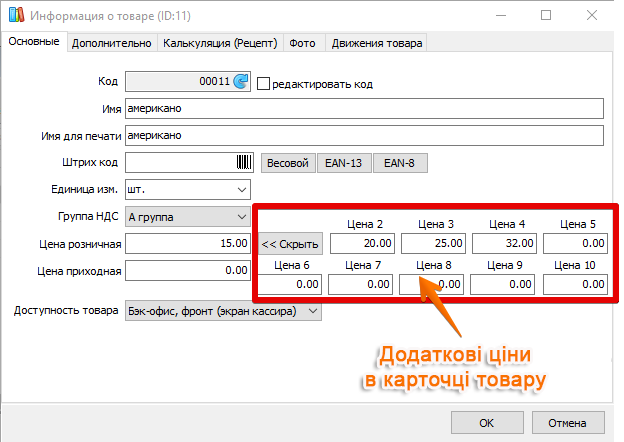
Task: Click the Цена приходная field
Action: tap(188, 271)
